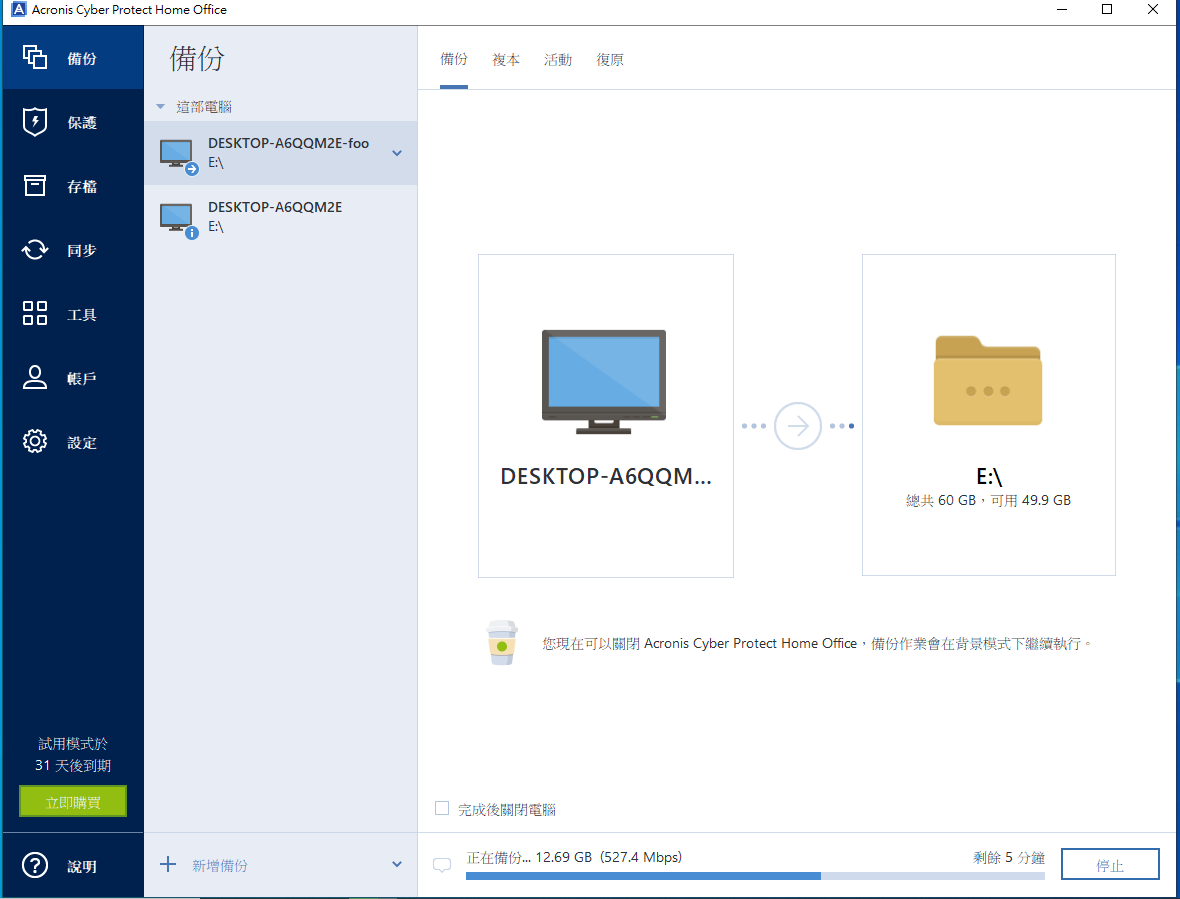Viewport: 1180px width, 899px height.
Task: Open the 復原 tab
Action: [x=610, y=60]
